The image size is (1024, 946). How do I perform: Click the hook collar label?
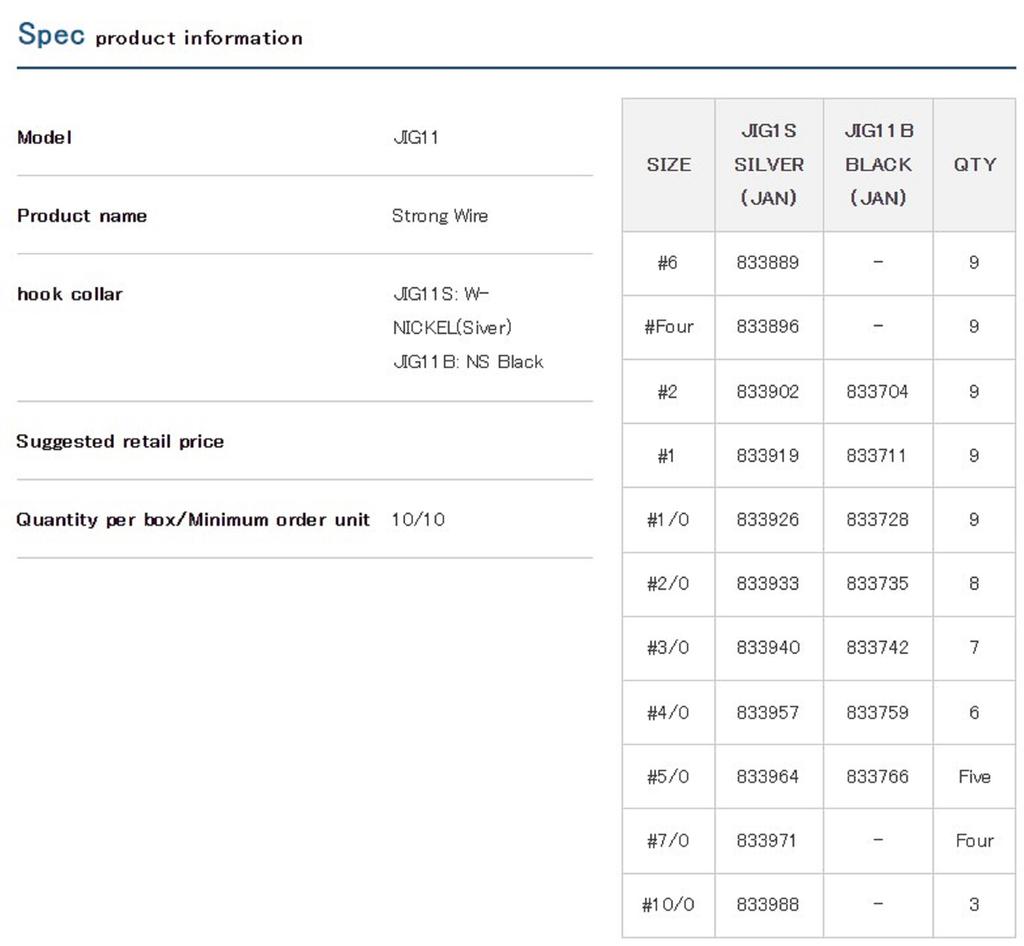click(x=70, y=294)
